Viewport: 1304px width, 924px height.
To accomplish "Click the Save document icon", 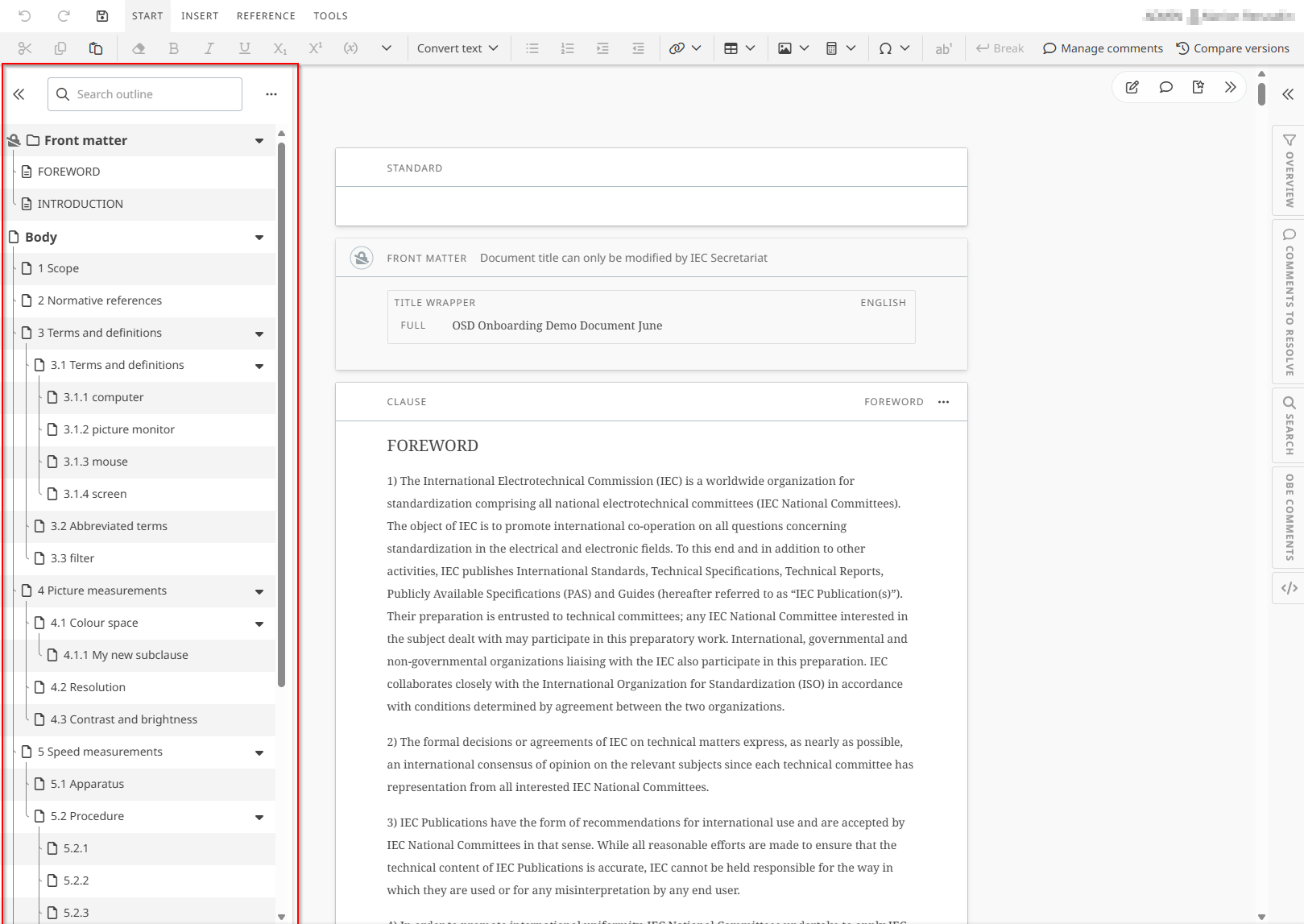I will [x=102, y=16].
